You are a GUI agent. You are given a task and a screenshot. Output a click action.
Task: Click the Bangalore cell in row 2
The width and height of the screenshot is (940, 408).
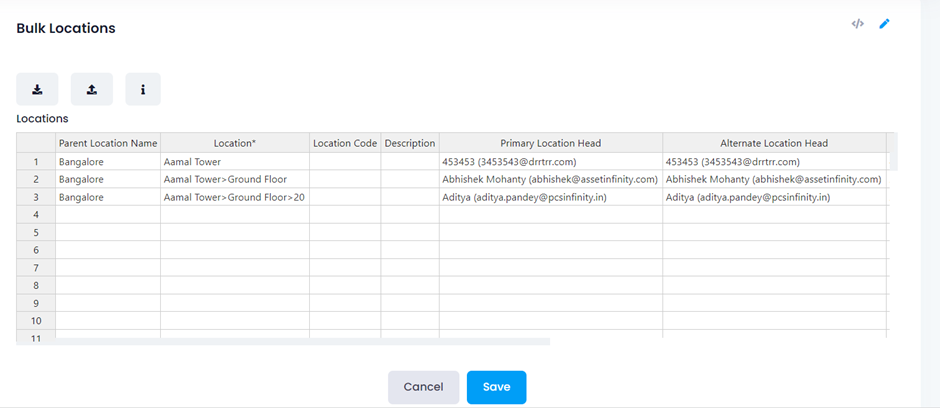(x=108, y=179)
